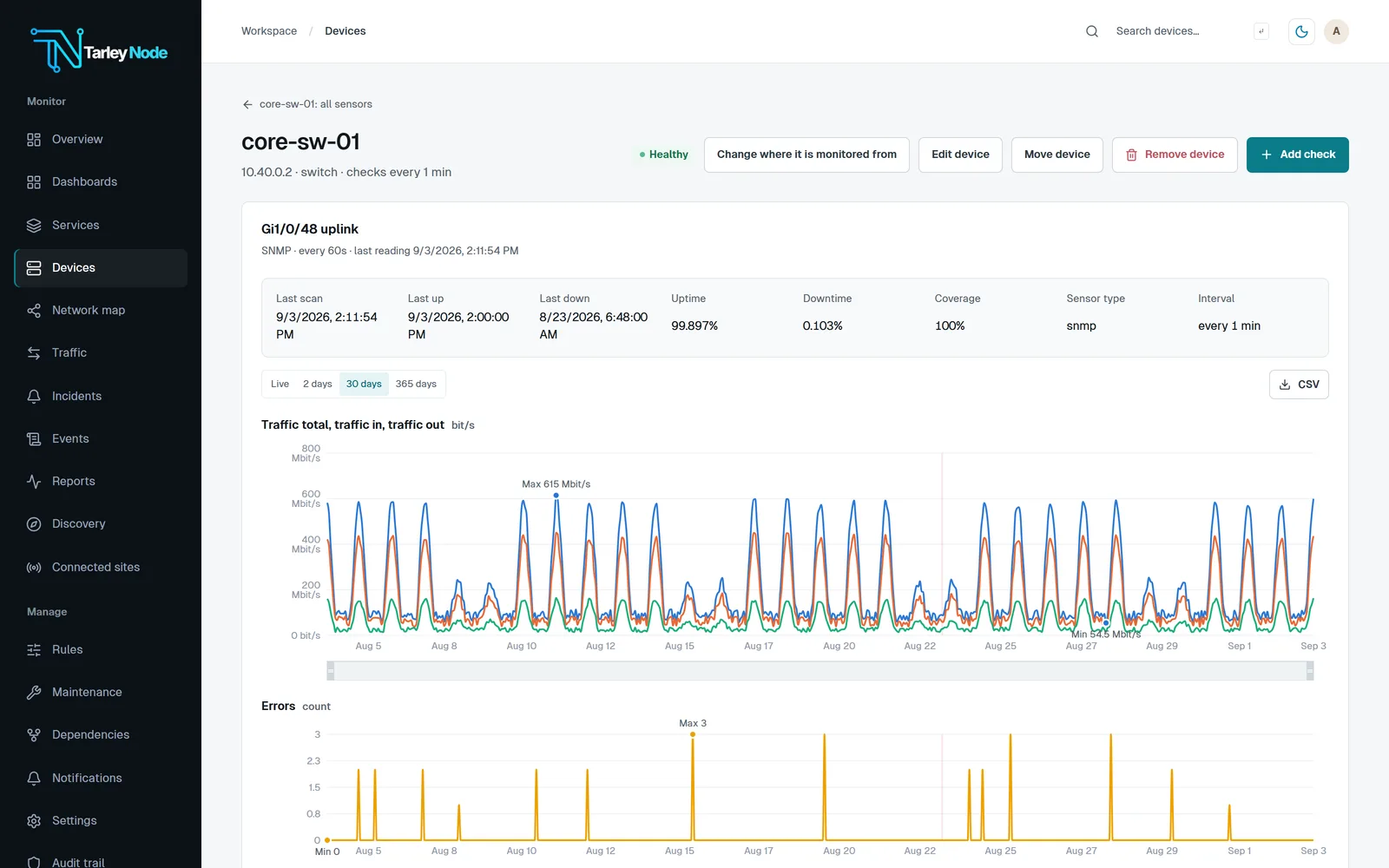
Task: Select the Live time range
Action: (280, 384)
